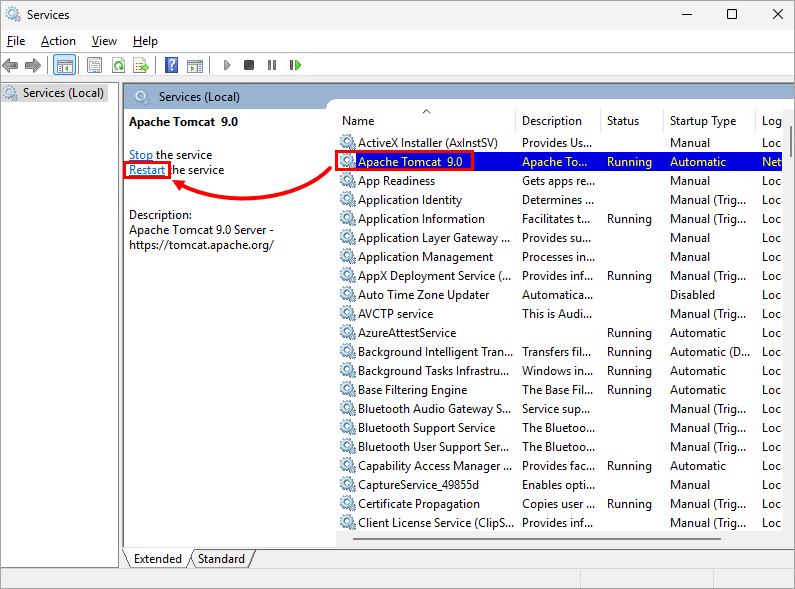Screen dimensions: 795x589
Task: Switch to the Extended tab
Action: (157, 559)
